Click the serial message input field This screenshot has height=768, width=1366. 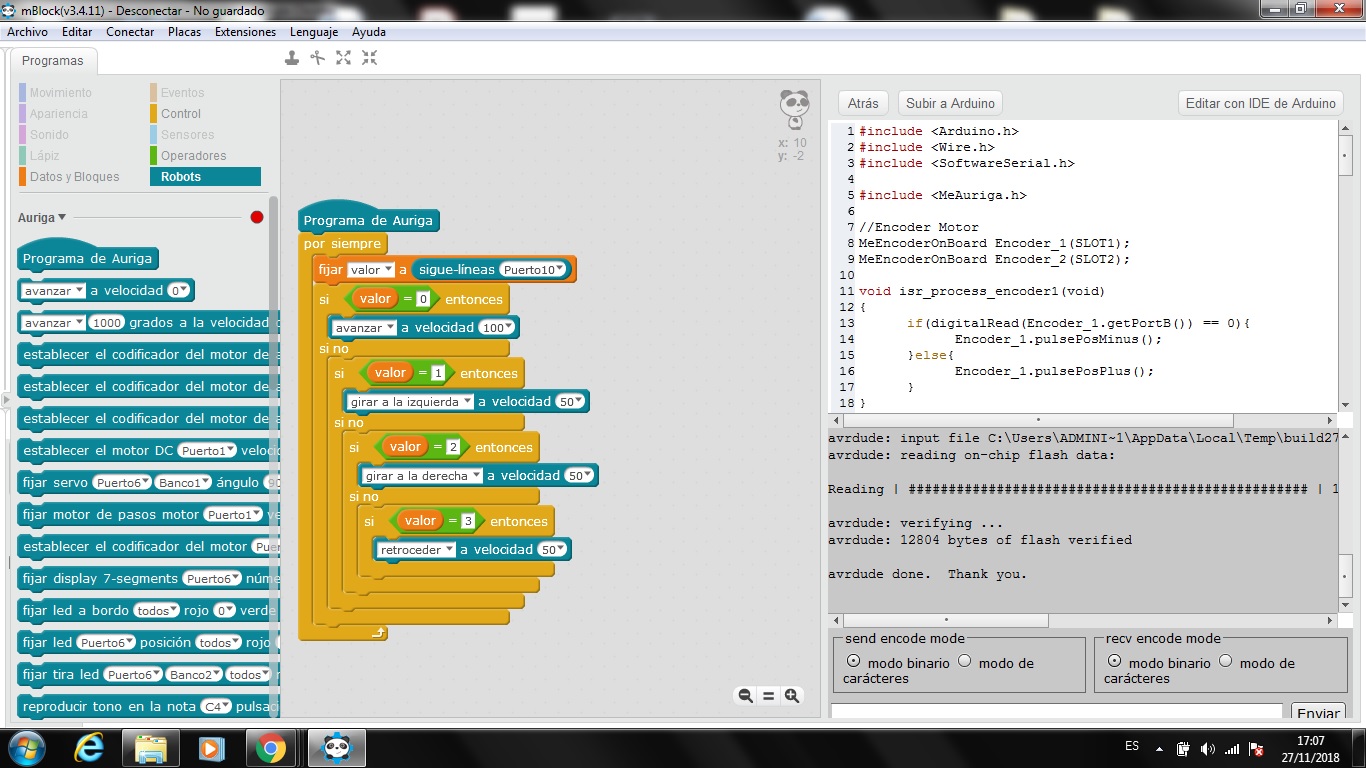(x=1056, y=711)
